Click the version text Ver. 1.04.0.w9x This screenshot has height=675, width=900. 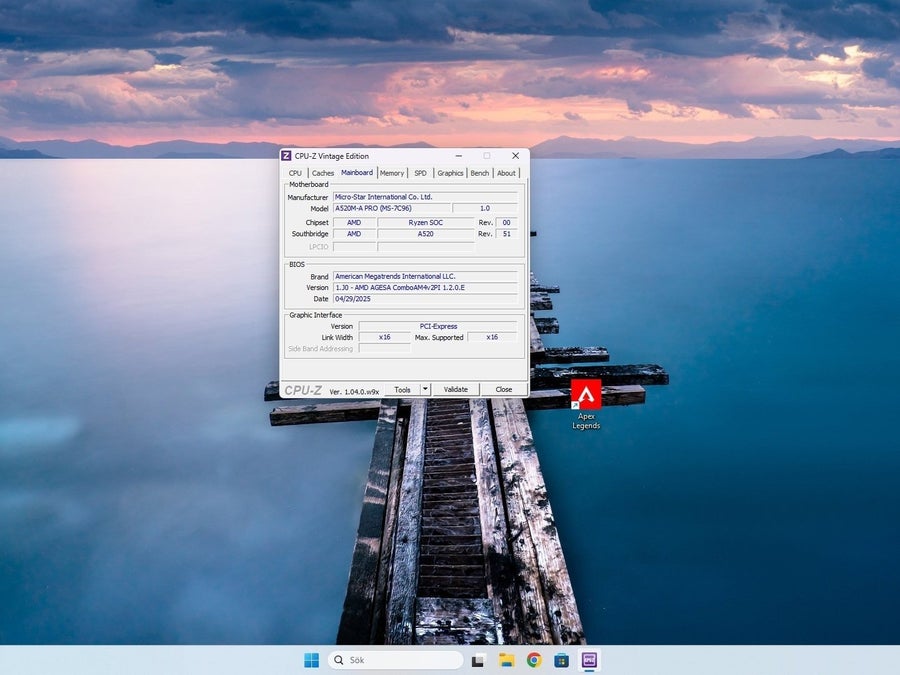(x=354, y=391)
